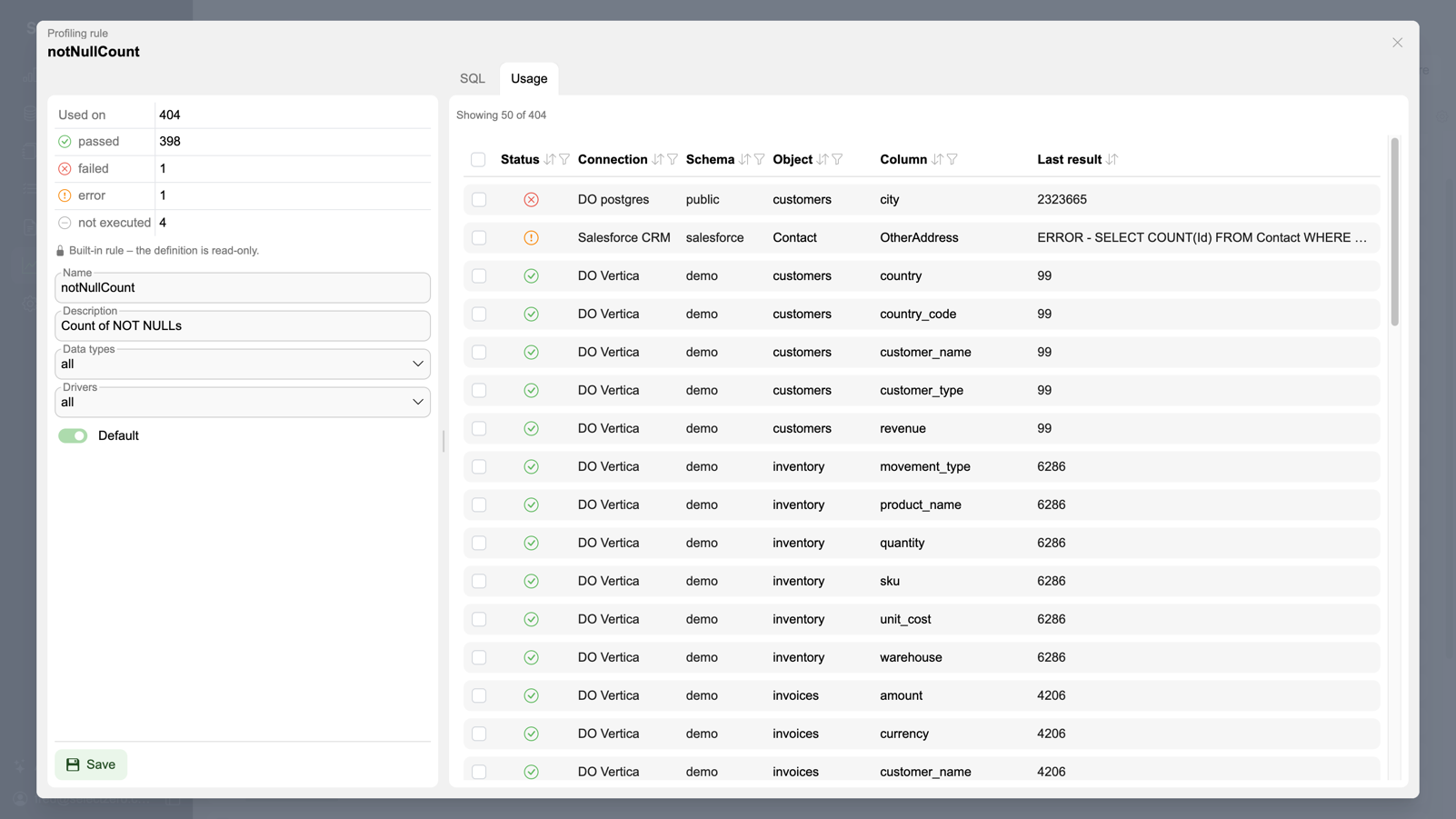Screen dimensions: 1456x819
Task: Click the not executed icon in summary panel
Action: coord(65,223)
